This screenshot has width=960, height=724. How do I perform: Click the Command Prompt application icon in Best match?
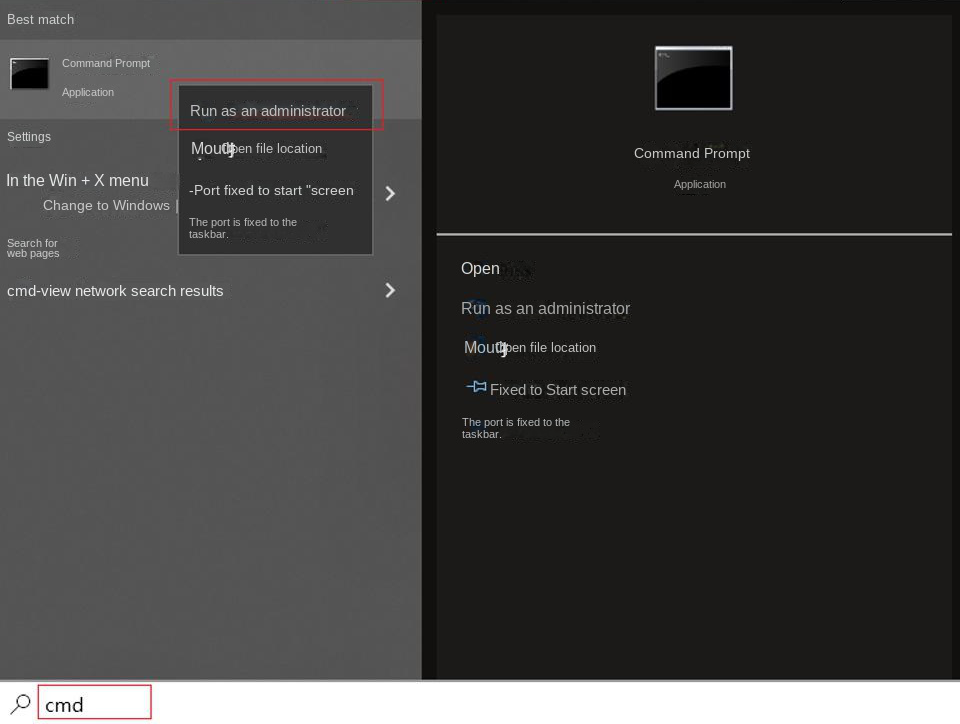tap(29, 73)
